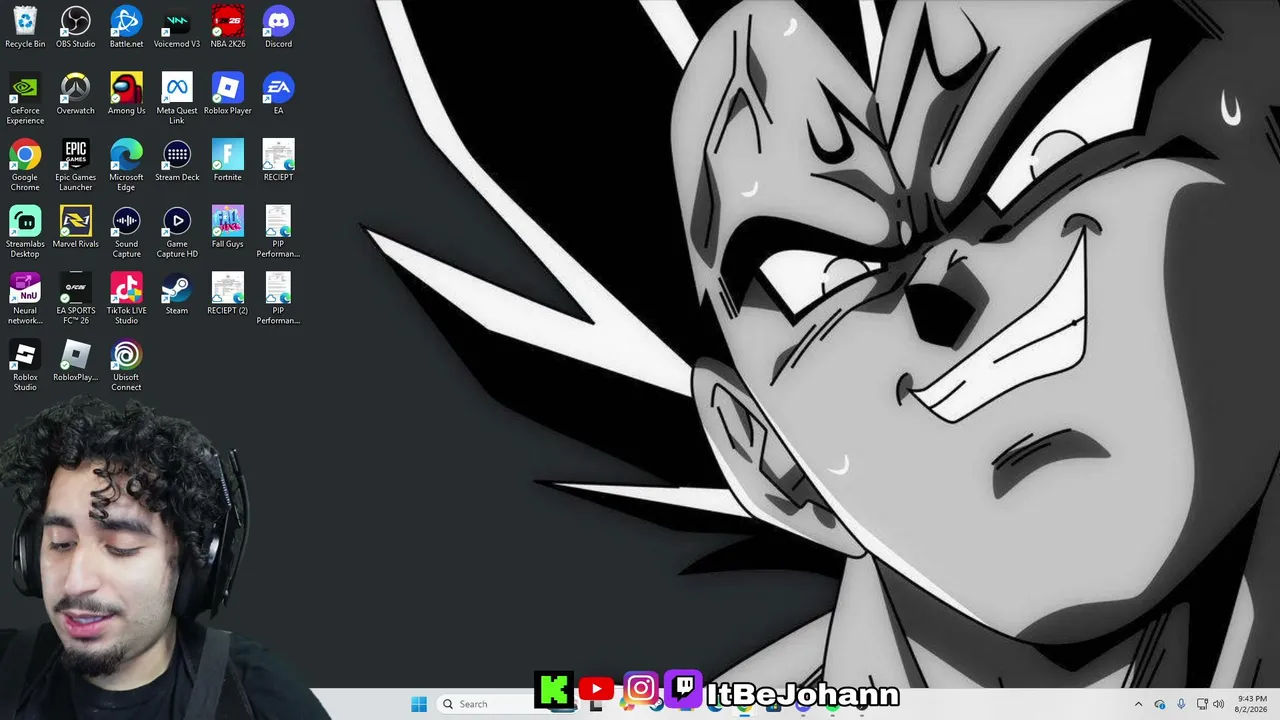Click the Roblox Studio shortcut
1280x720 pixels.
(x=25, y=367)
